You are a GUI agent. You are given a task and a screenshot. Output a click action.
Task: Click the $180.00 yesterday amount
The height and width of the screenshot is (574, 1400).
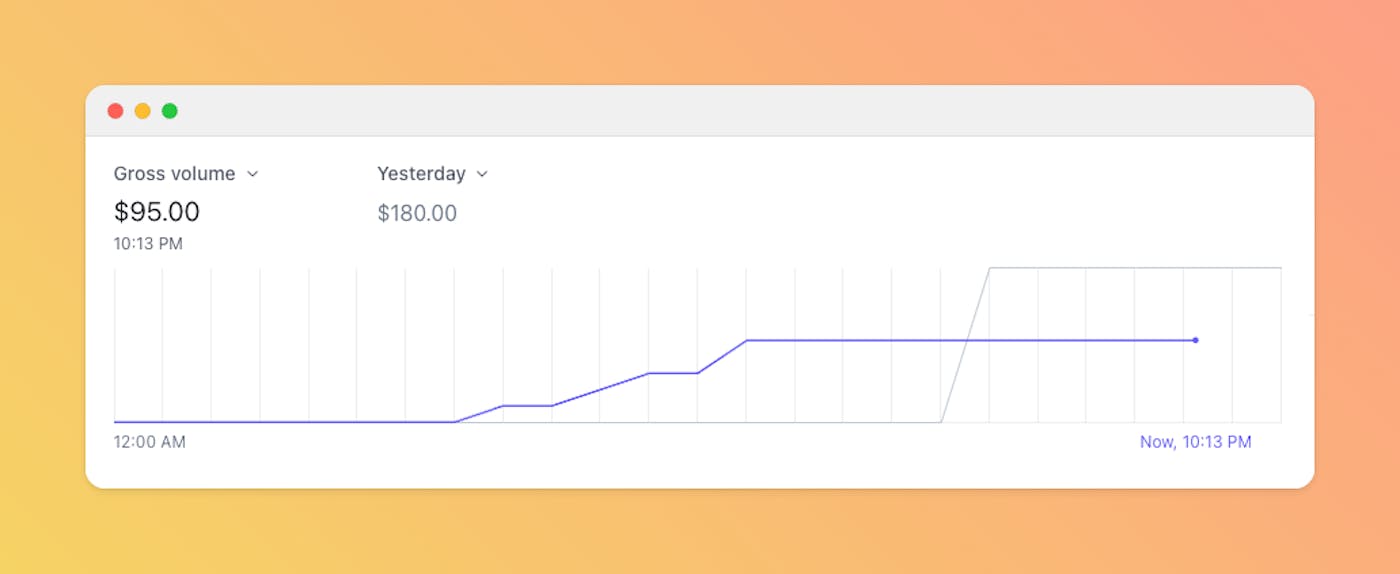pos(417,213)
